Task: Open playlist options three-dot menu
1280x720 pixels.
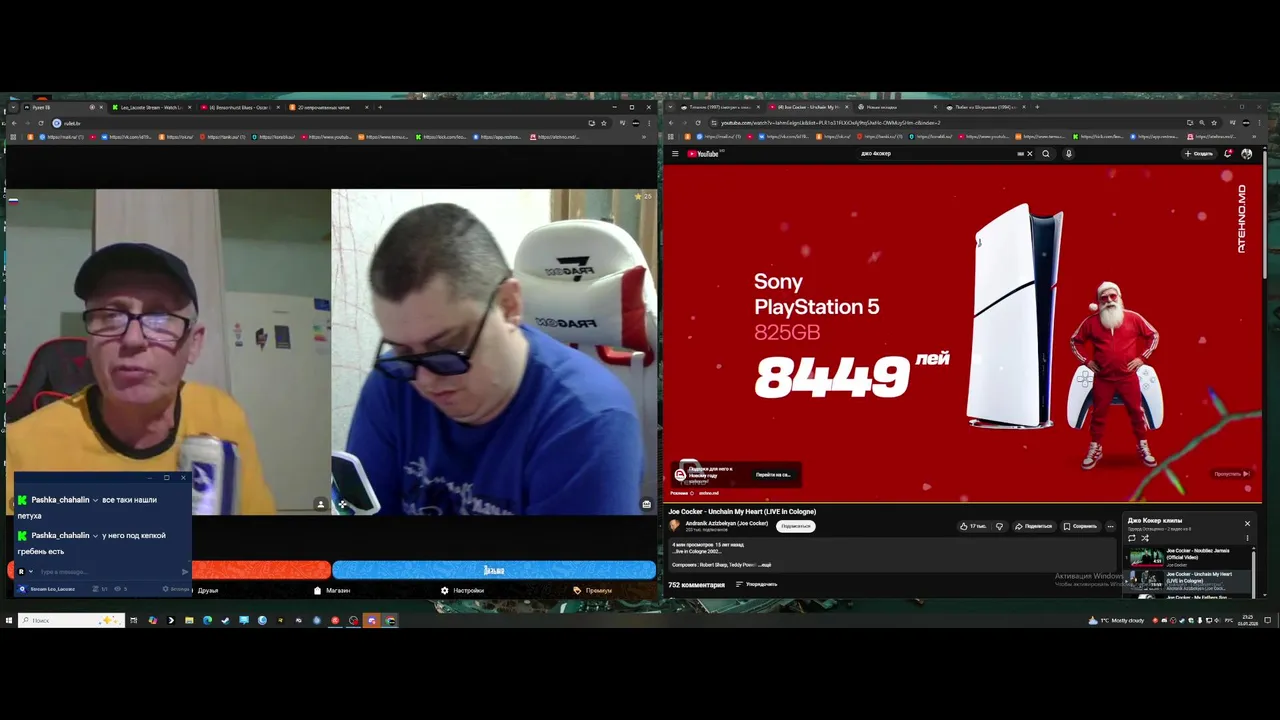Action: [x=1247, y=538]
